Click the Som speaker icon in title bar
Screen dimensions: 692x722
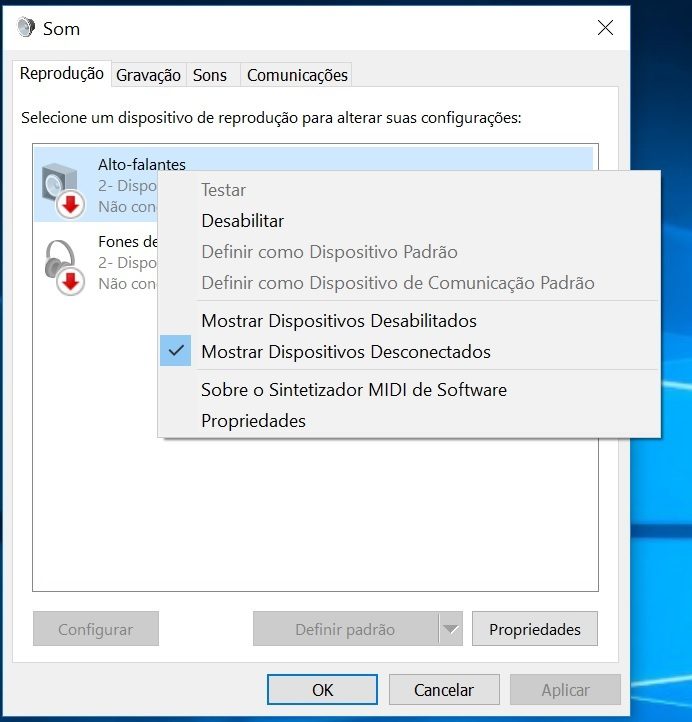[x=26, y=28]
